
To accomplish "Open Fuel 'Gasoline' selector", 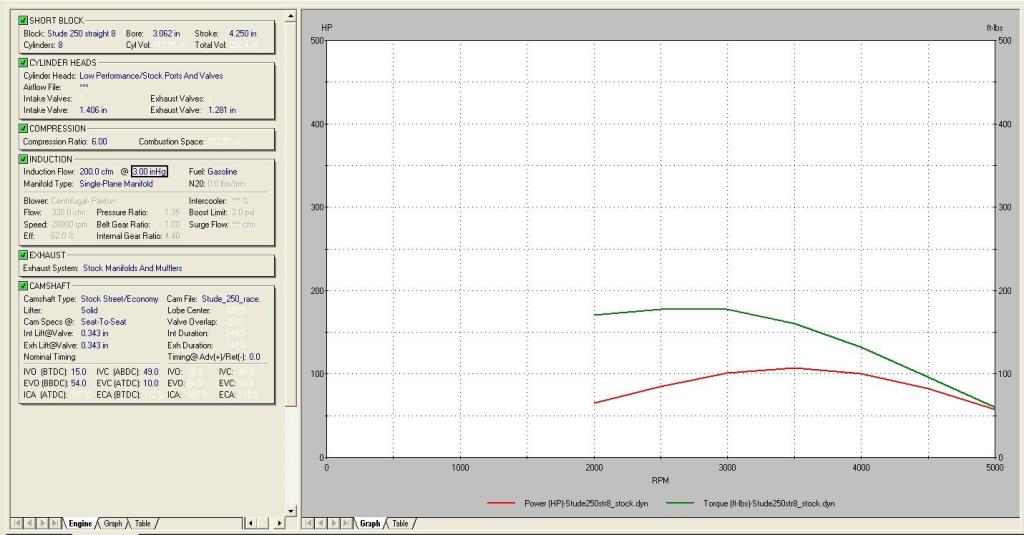I will click(x=222, y=172).
